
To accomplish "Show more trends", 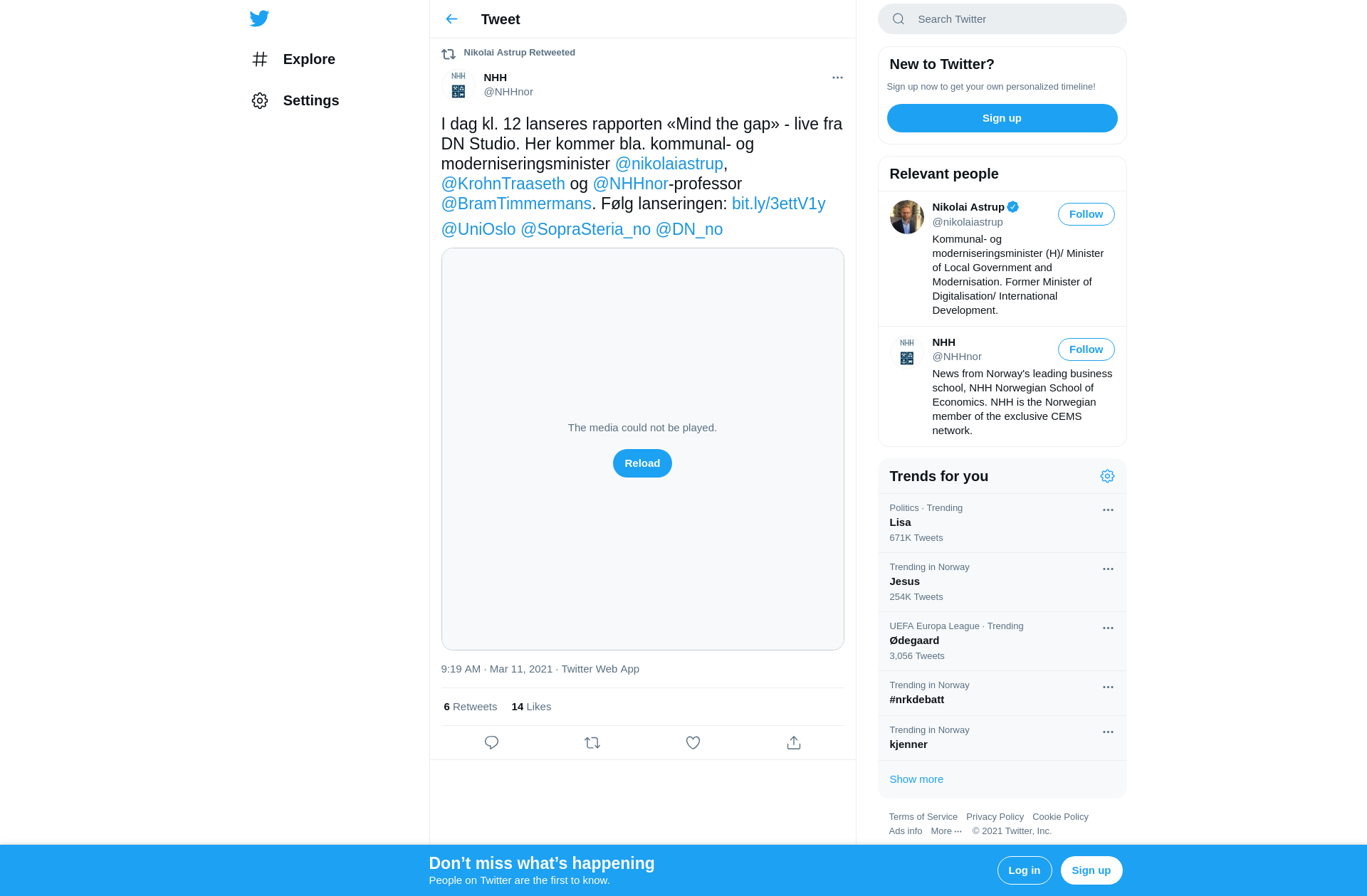I will pos(916,779).
